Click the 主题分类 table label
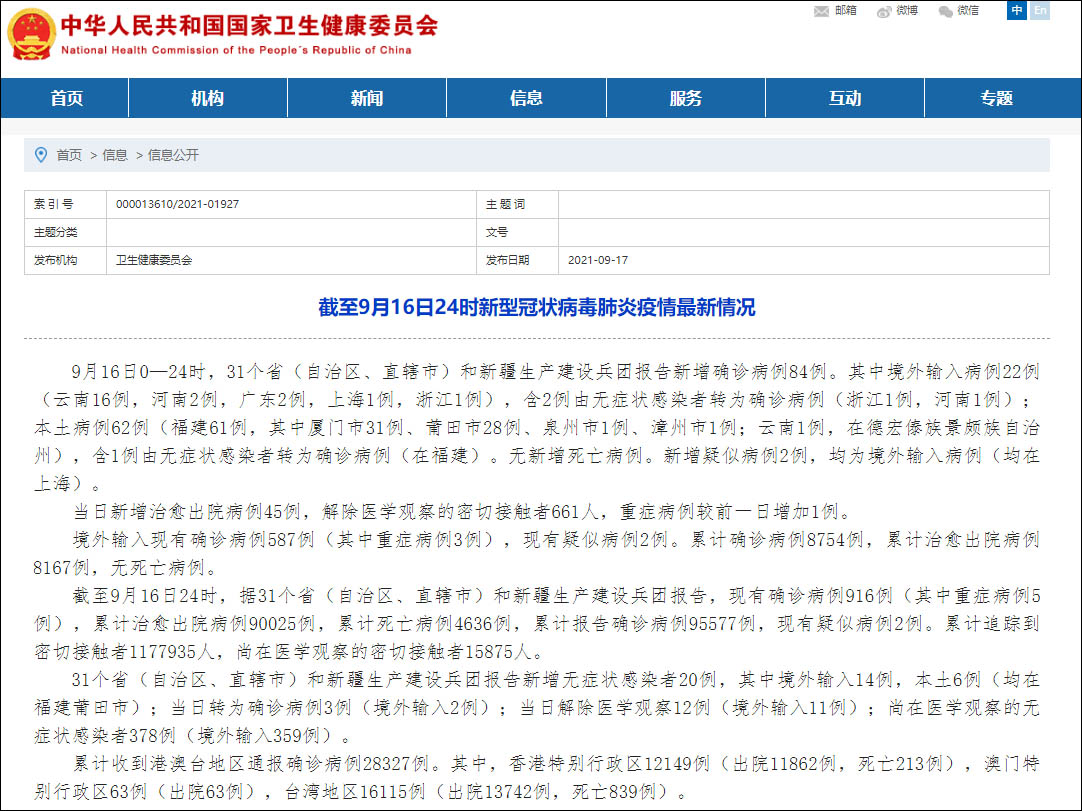 (55, 233)
